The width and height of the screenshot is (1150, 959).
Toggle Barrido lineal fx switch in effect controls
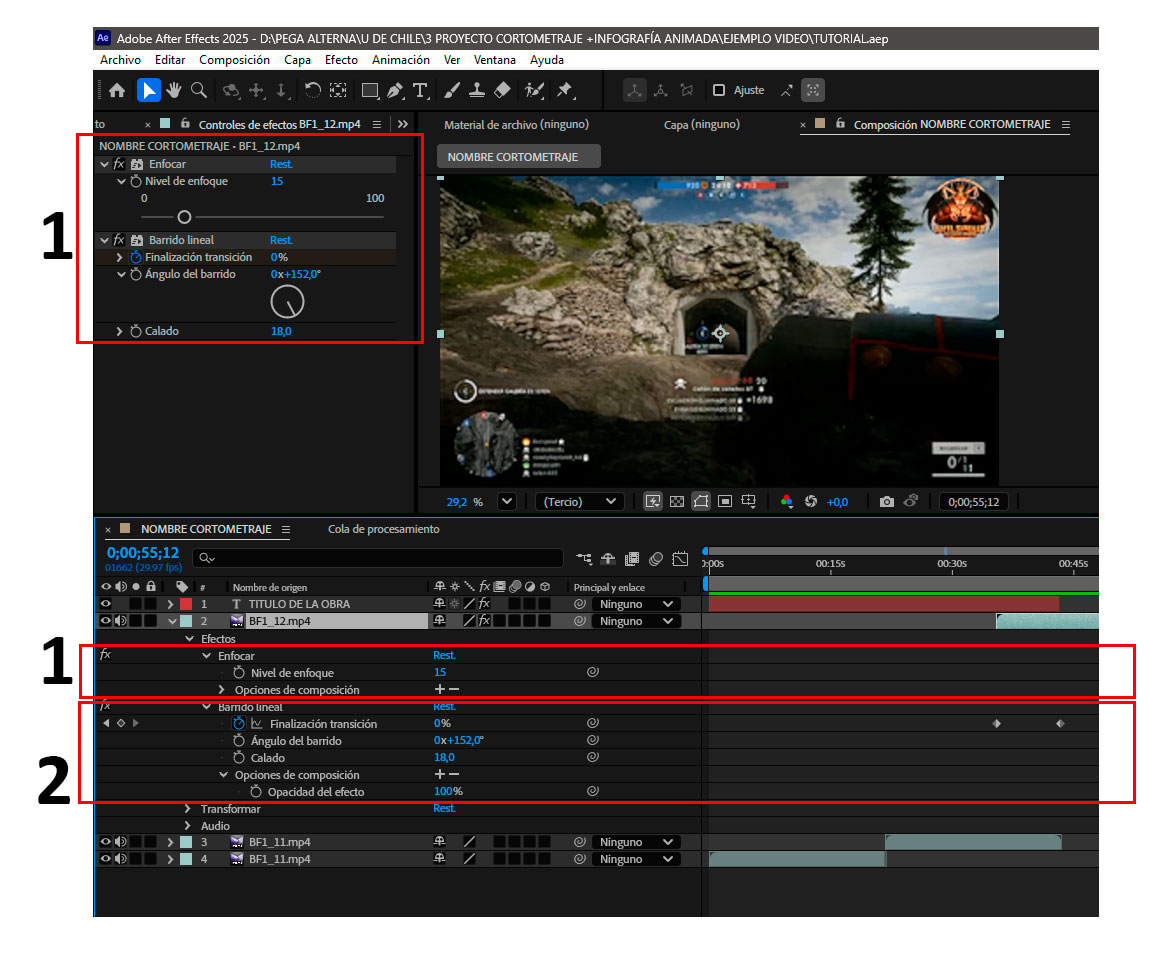tap(119, 240)
